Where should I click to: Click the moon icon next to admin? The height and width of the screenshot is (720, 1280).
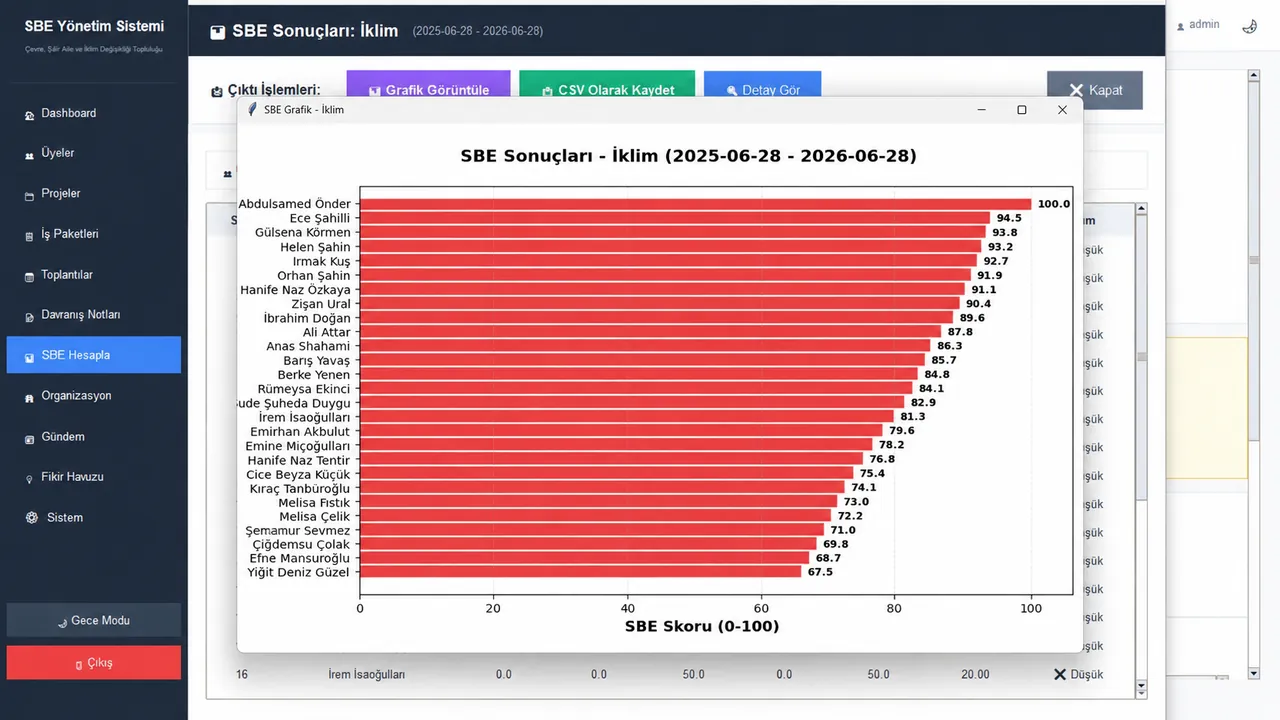(1249, 27)
